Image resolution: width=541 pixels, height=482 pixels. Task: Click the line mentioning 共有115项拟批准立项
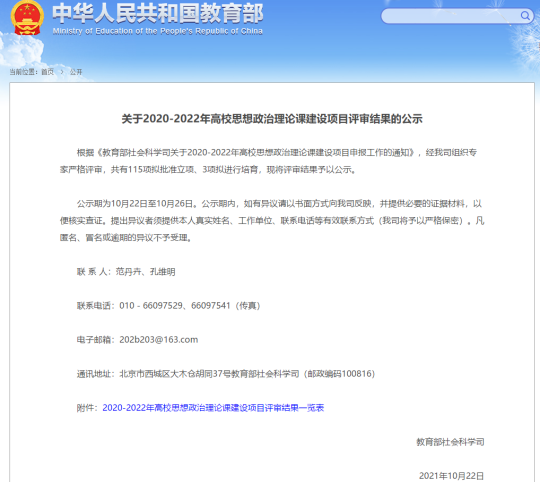pos(208,169)
